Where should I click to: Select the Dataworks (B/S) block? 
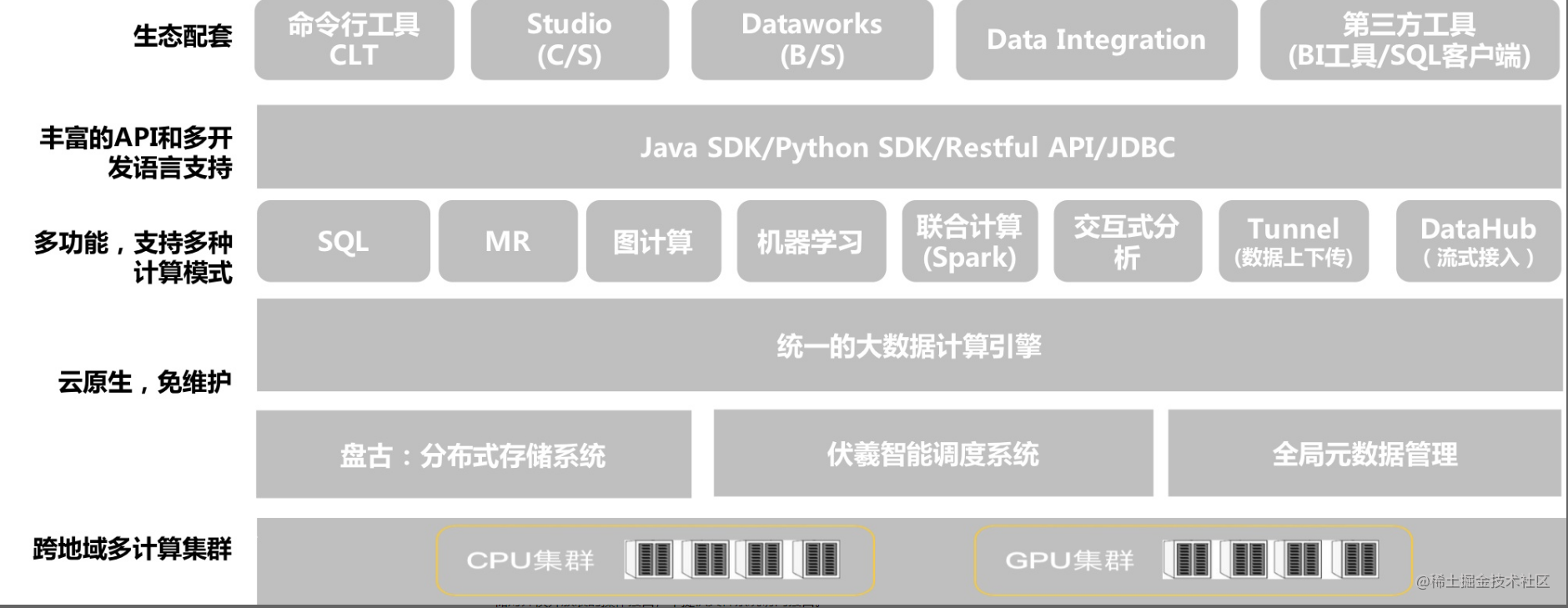coord(812,39)
